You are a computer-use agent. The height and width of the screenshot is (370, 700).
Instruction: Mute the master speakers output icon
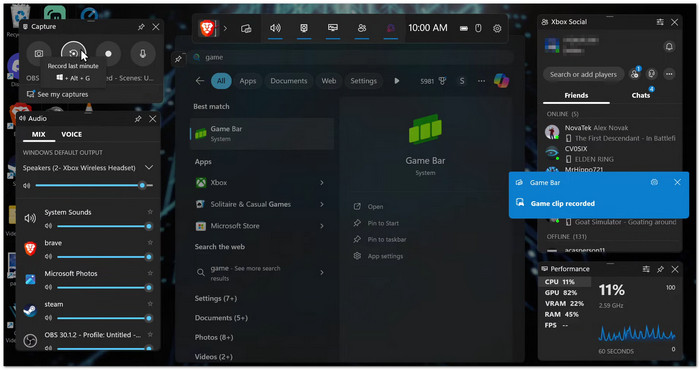pos(26,185)
